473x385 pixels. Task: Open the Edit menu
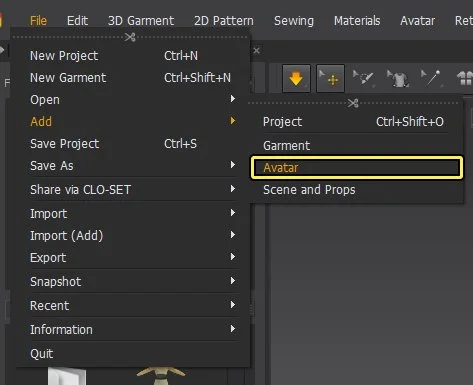pos(77,21)
